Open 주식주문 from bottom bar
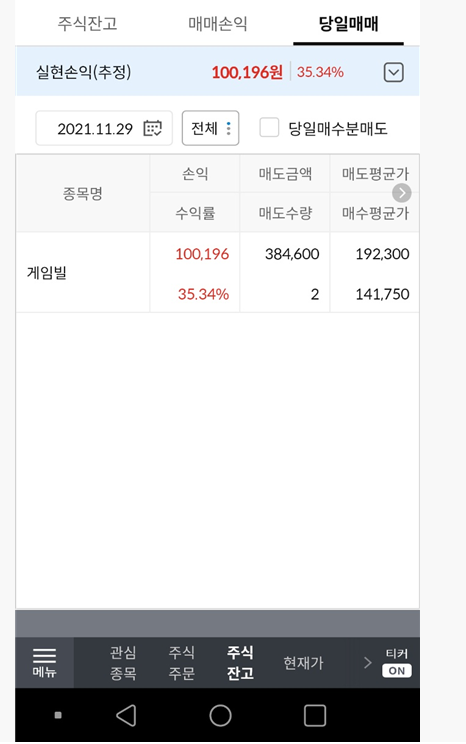The height and width of the screenshot is (744, 466). coord(181,662)
